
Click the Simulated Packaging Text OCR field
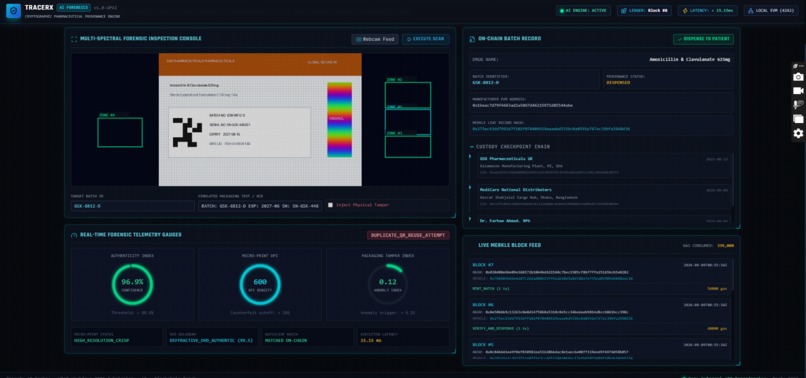[x=260, y=206]
